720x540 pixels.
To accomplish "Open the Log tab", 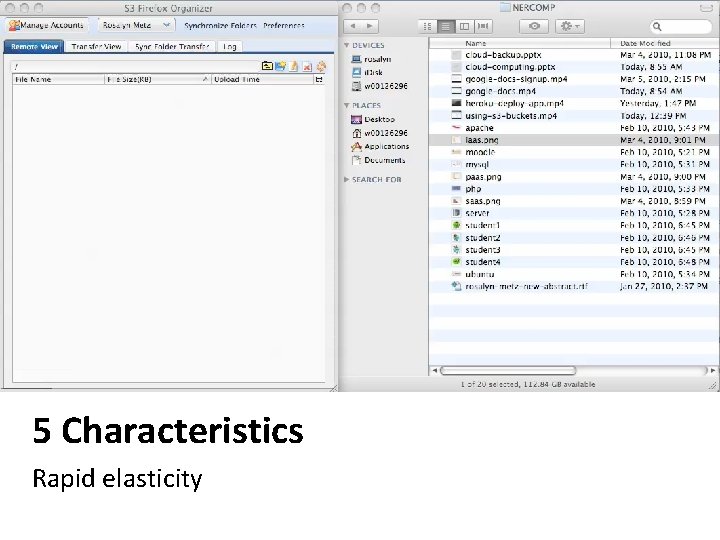I will pos(230,46).
